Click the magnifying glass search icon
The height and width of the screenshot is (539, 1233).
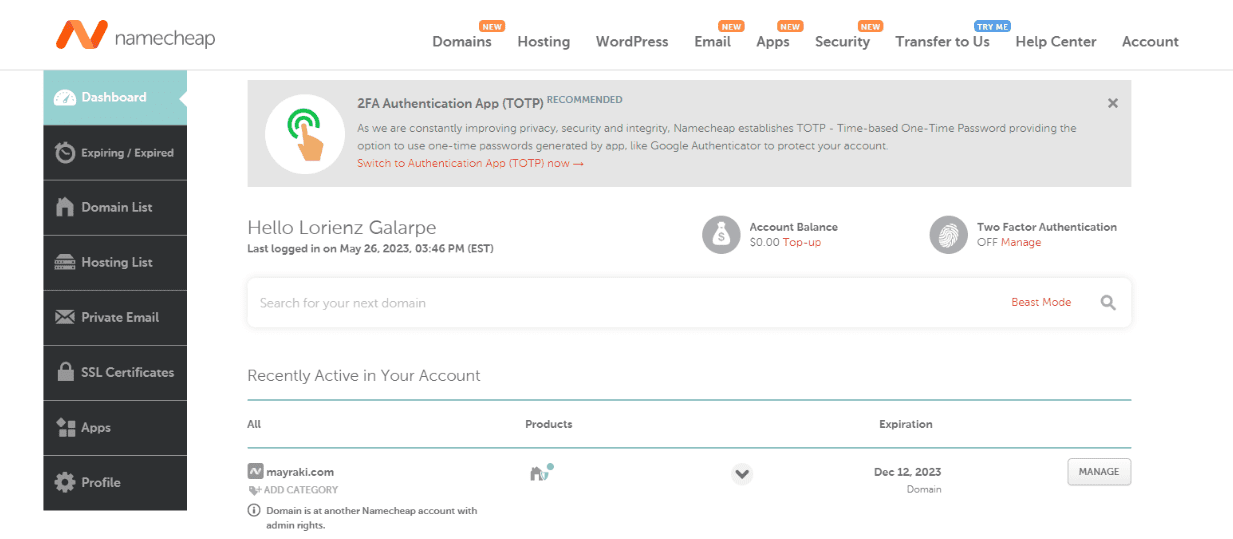tap(1108, 303)
